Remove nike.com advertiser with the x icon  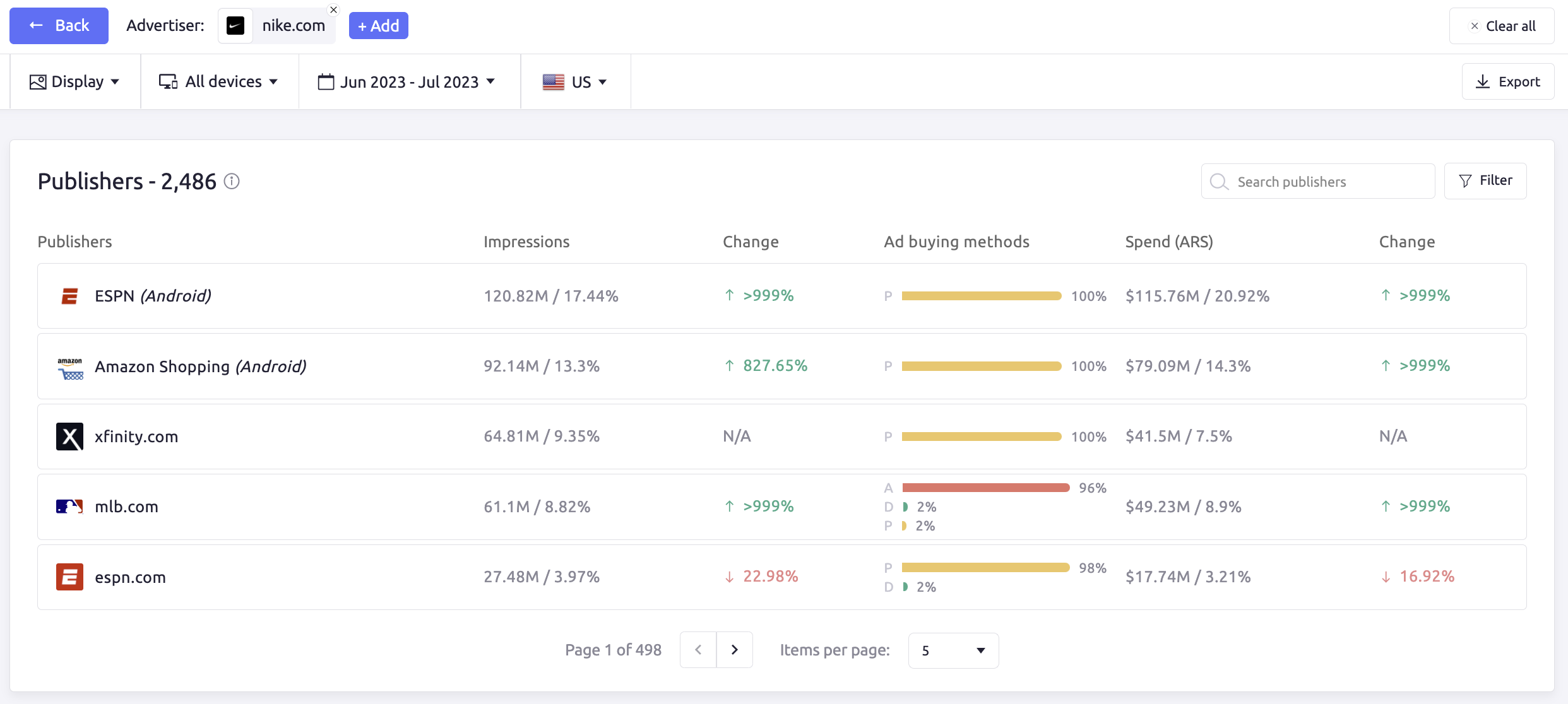click(x=334, y=9)
